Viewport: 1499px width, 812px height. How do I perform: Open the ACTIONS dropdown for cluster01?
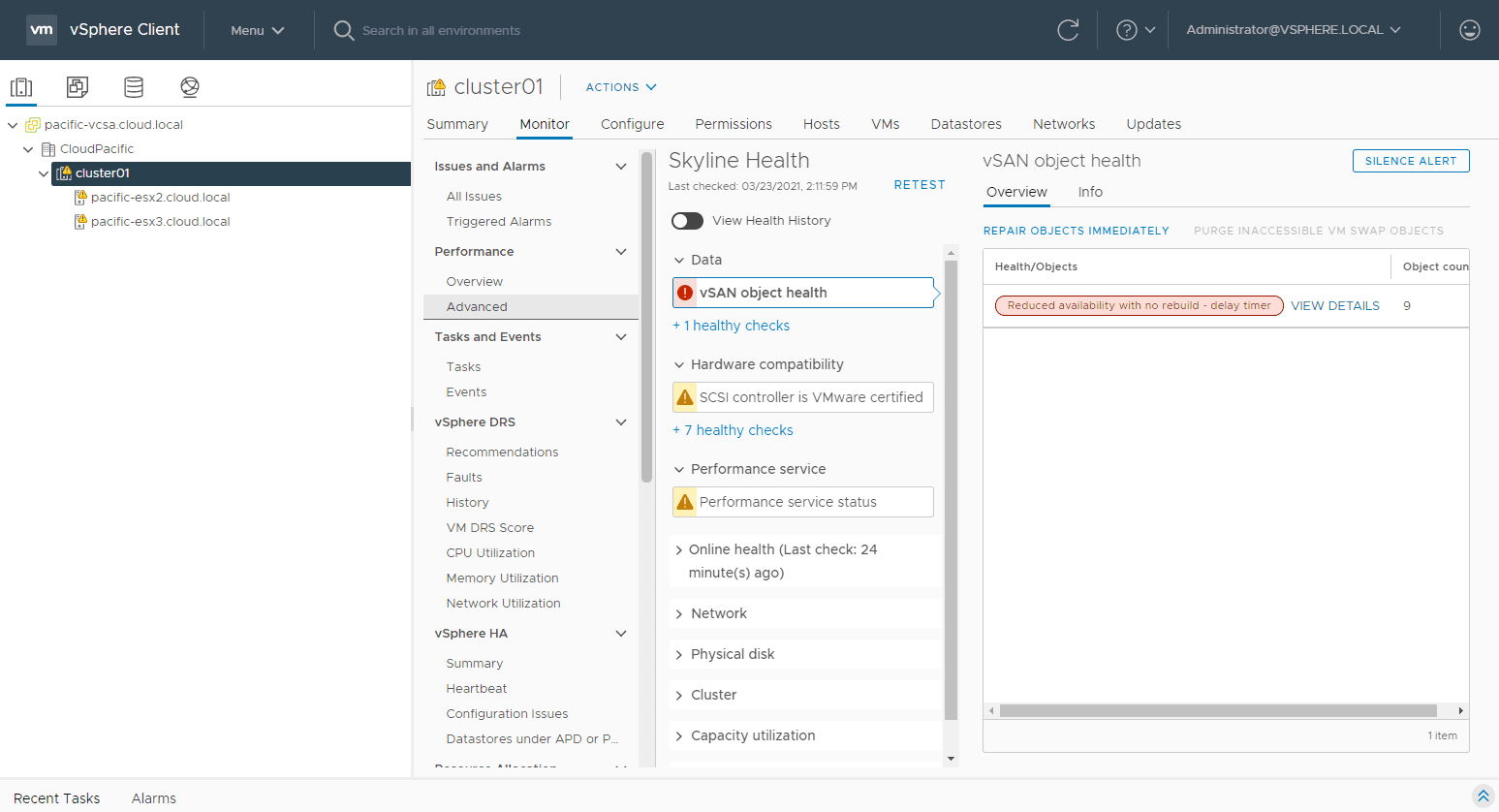(620, 87)
